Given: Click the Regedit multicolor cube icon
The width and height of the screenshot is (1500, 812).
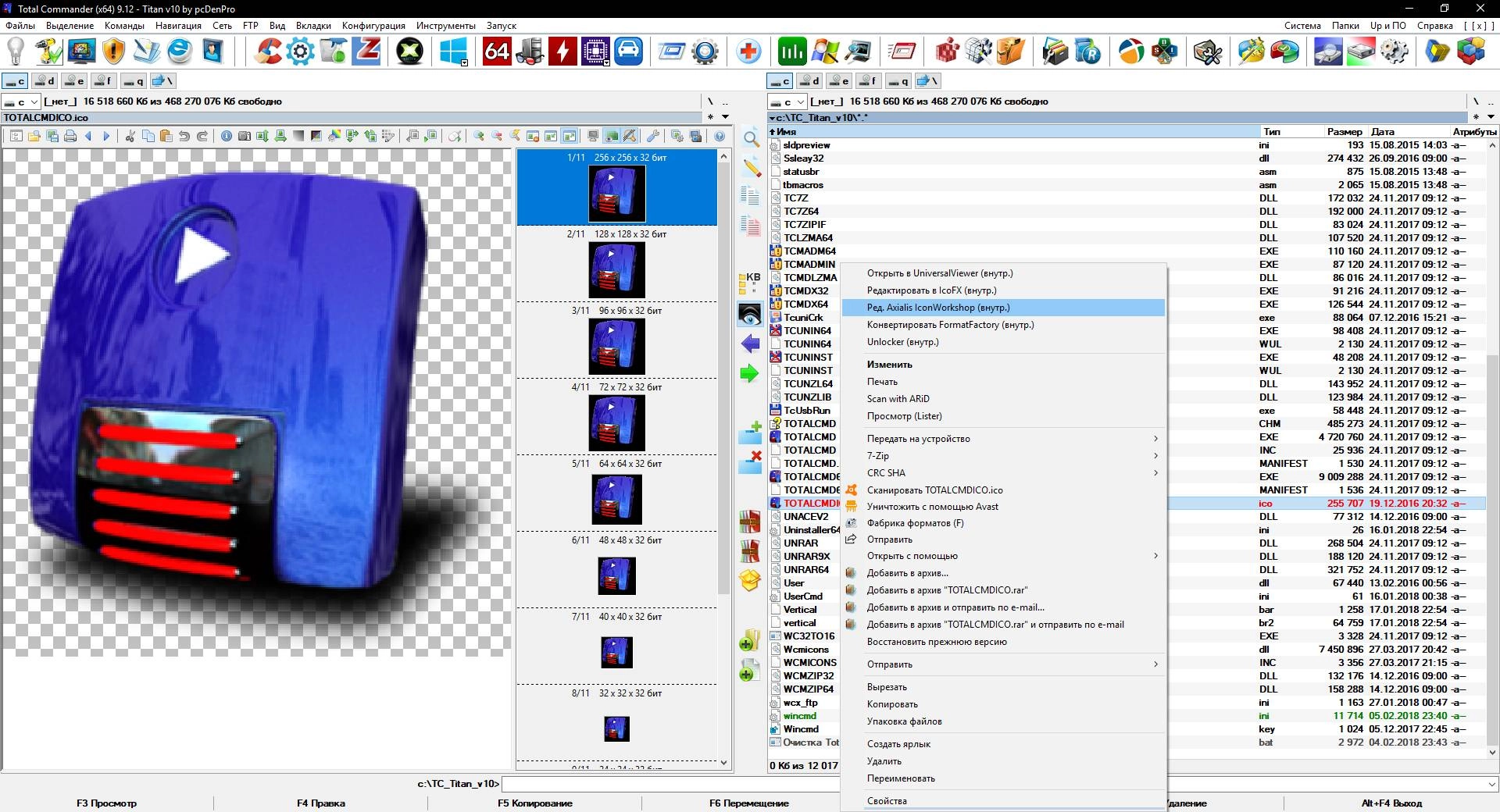Looking at the screenshot, I should coord(1470,52).
